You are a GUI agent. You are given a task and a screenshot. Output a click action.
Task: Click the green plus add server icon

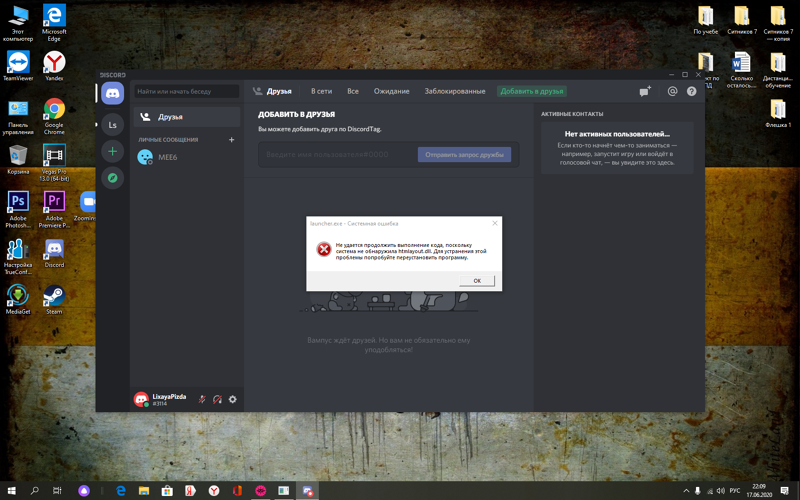point(112,152)
